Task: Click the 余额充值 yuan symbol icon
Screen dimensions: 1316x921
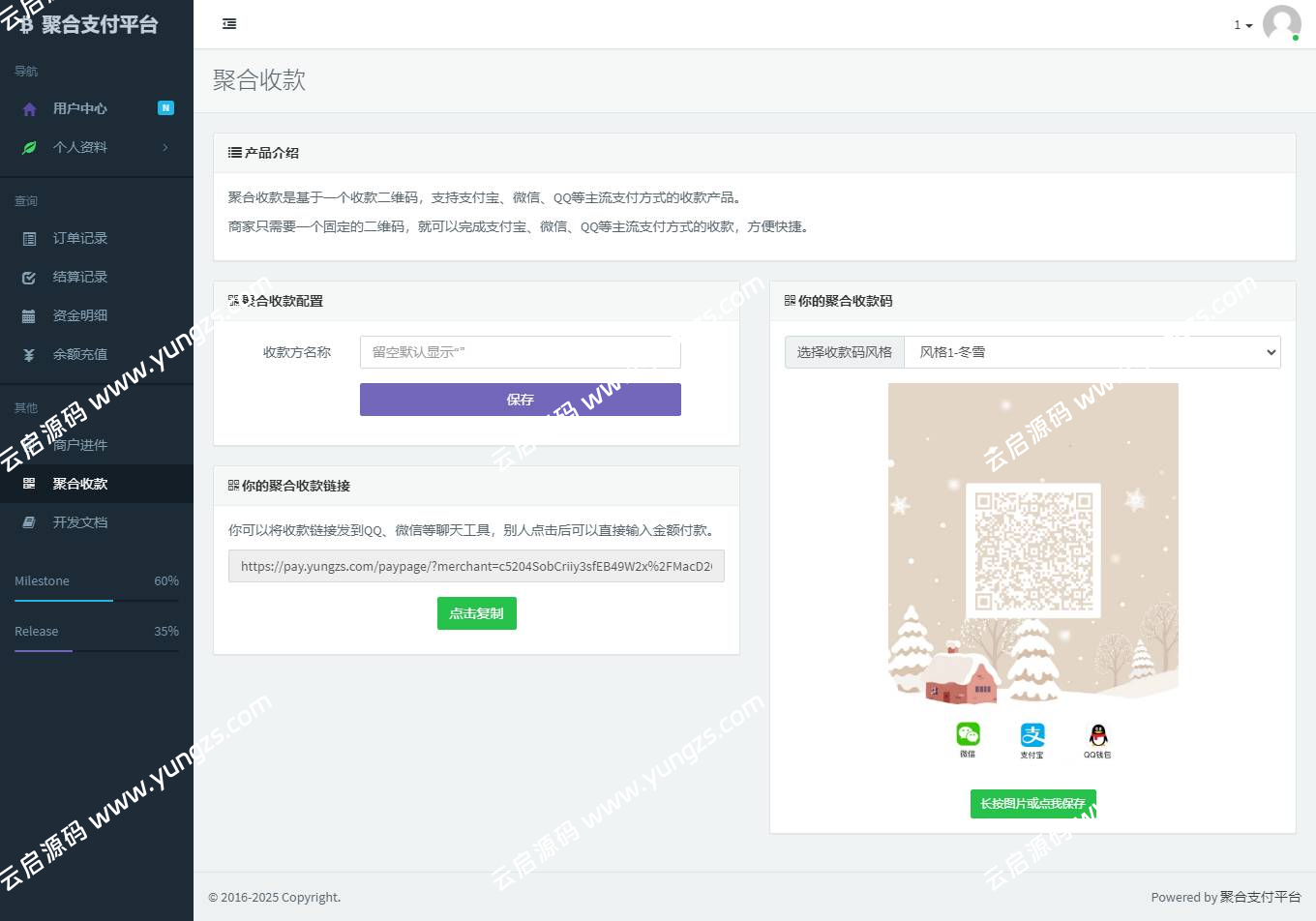Action: pos(29,354)
